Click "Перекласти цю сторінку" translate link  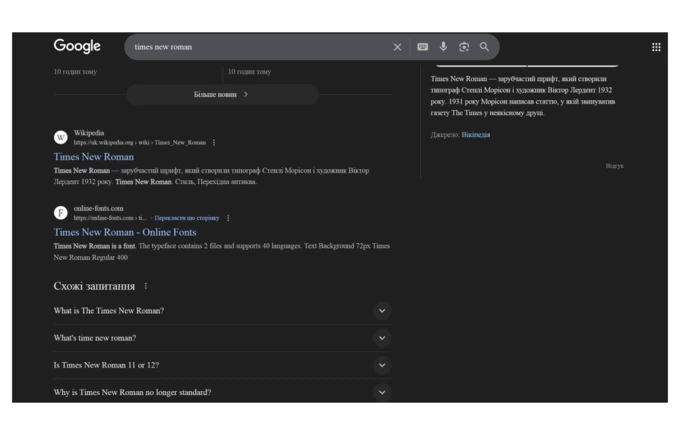[x=187, y=218]
